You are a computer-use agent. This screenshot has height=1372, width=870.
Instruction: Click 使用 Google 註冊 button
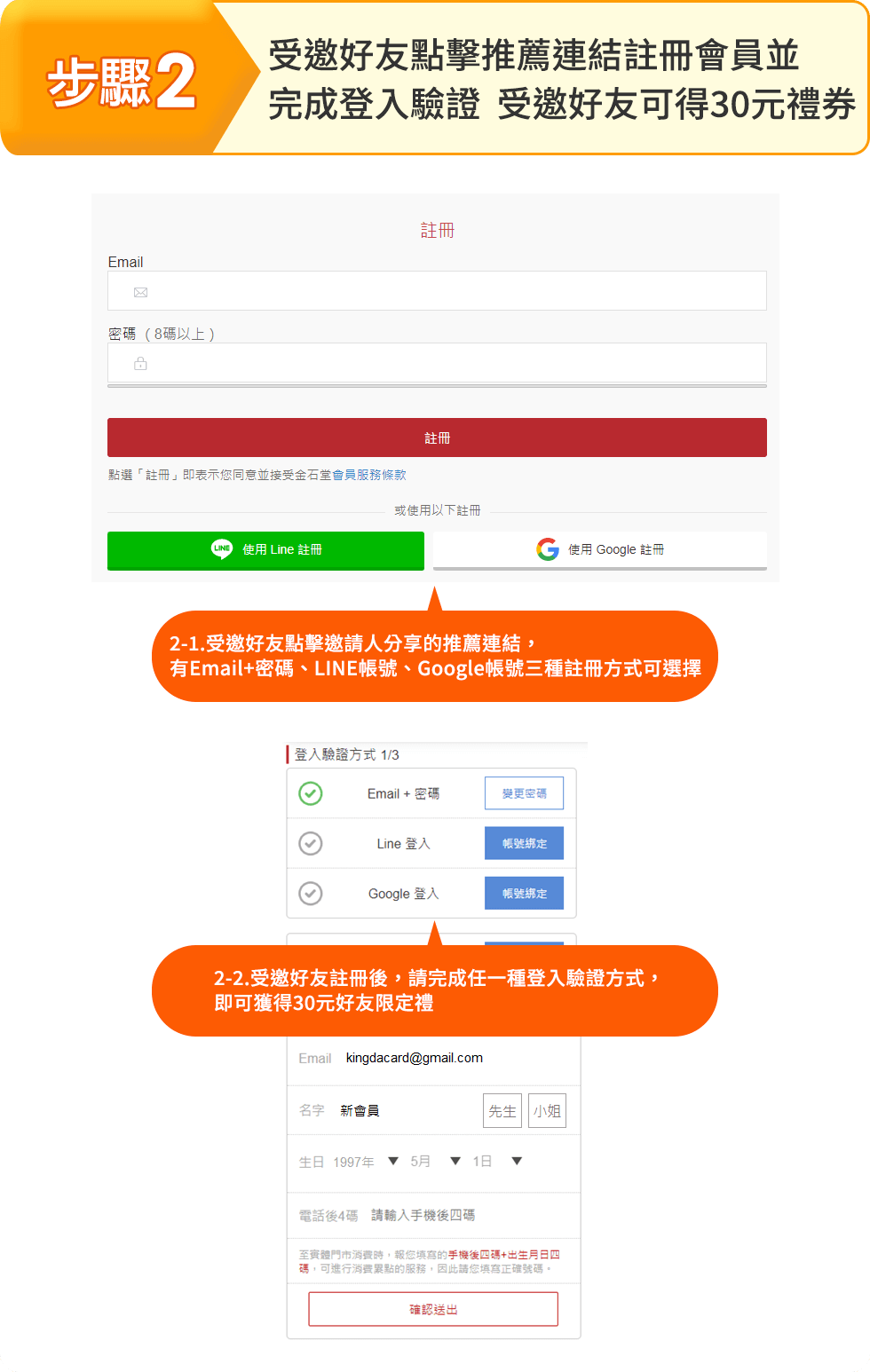click(600, 550)
